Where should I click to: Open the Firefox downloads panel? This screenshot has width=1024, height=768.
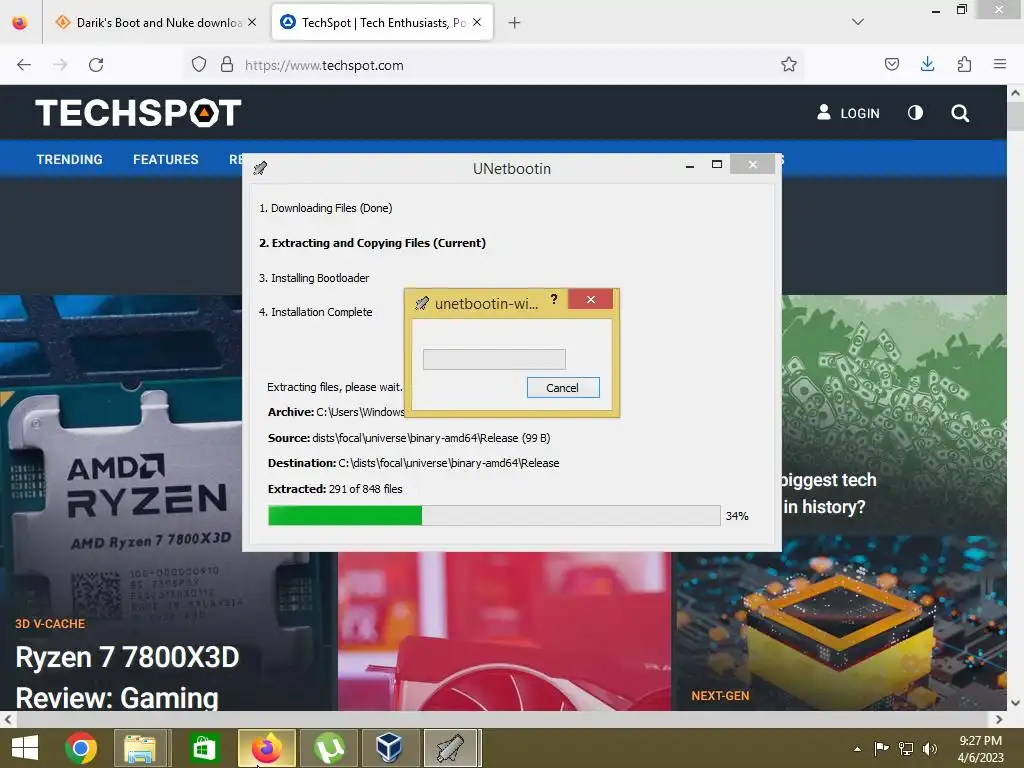927,65
